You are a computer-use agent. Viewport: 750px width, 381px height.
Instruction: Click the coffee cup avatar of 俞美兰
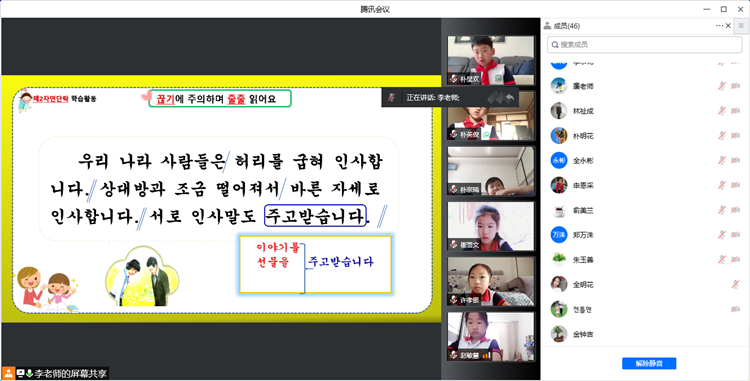tap(559, 210)
